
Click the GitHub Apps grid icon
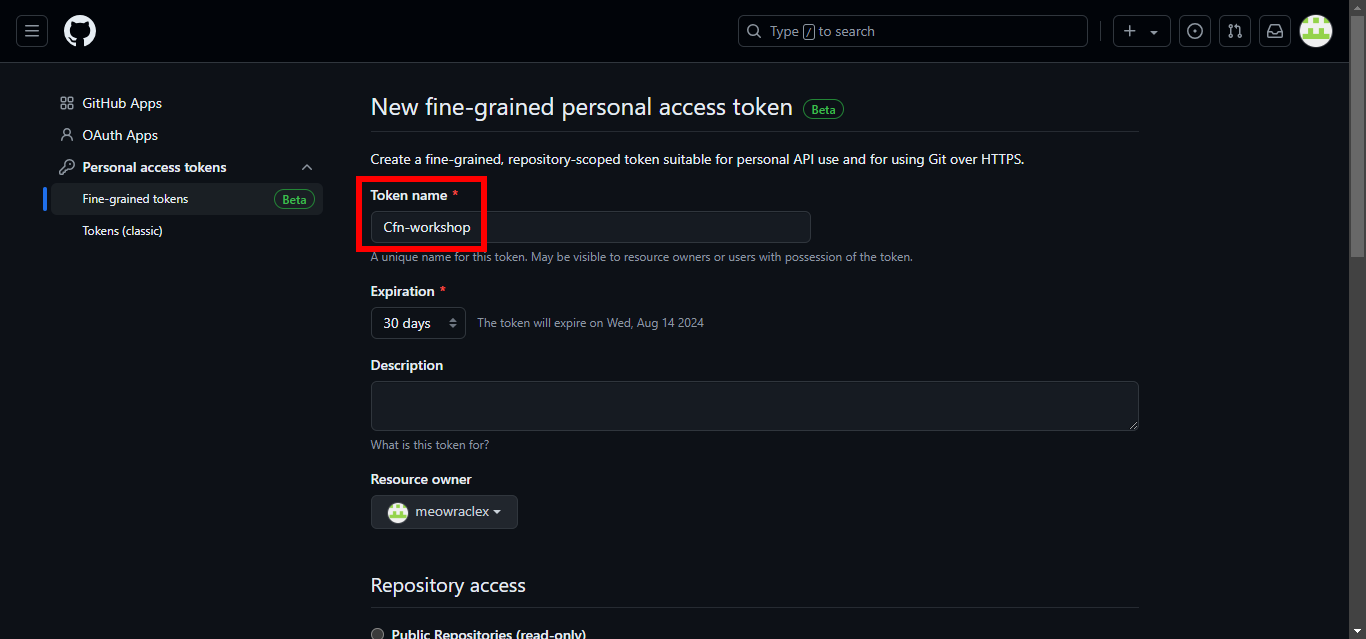click(x=67, y=103)
